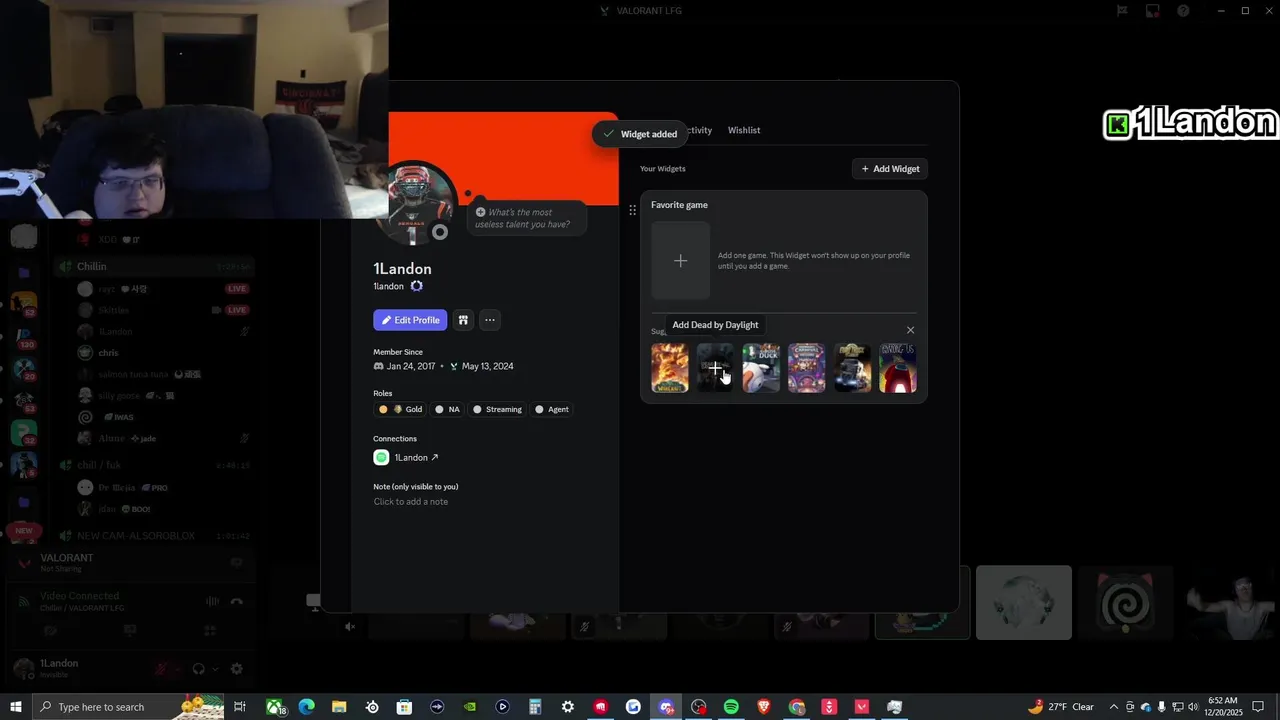Open Discord user settings gear in background
This screenshot has width=1280, height=720.
pyautogui.click(x=236, y=669)
